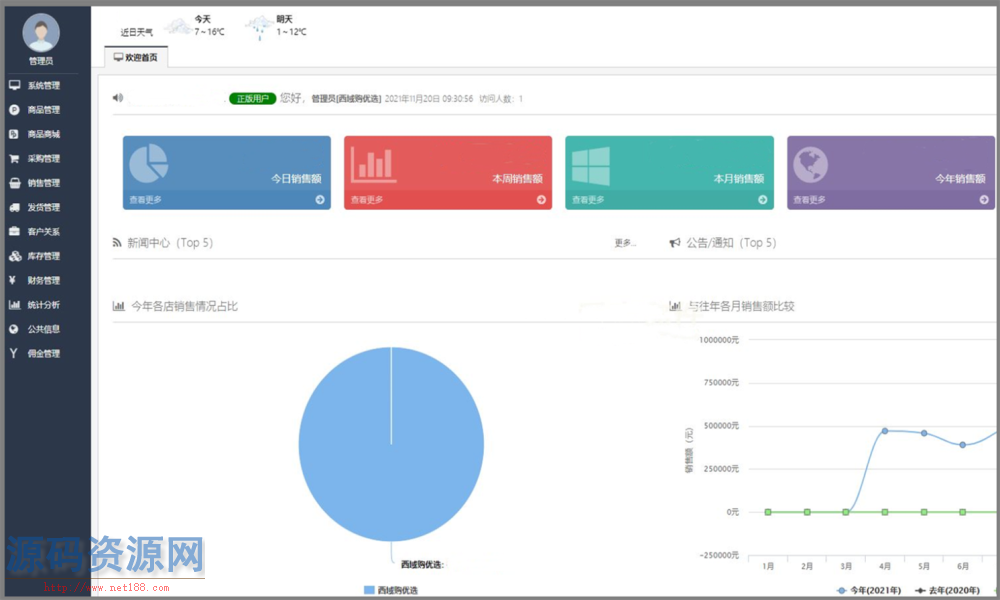Screen dimensions: 1000x600
Task: Click the 6月 data point on 2021 line
Action: coord(962,445)
